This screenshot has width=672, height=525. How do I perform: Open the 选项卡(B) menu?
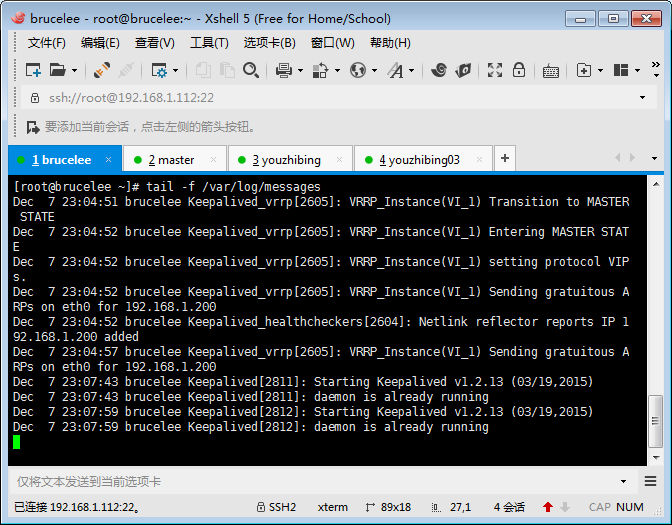pyautogui.click(x=270, y=42)
